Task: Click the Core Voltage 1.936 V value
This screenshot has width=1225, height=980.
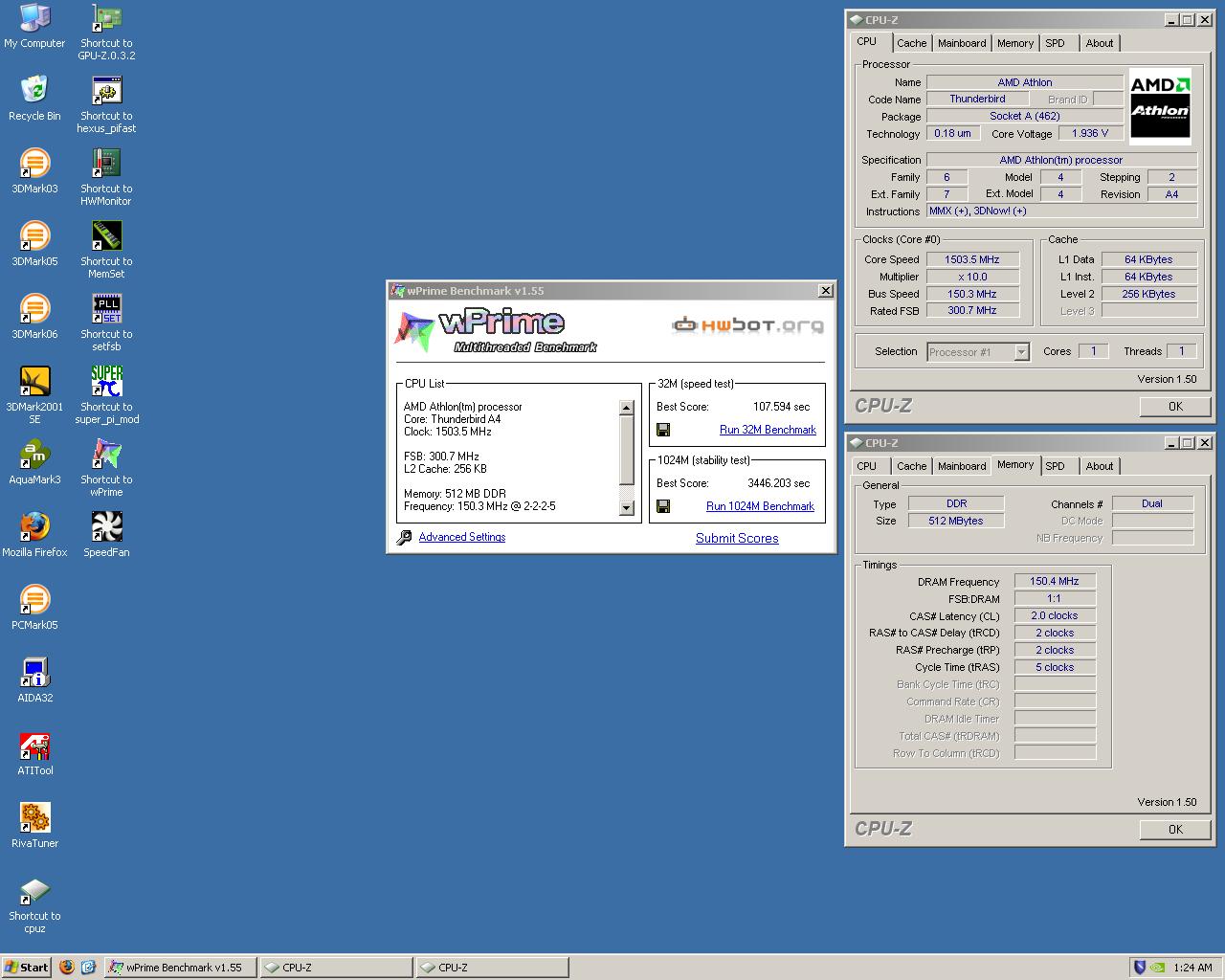Action: [x=1091, y=133]
